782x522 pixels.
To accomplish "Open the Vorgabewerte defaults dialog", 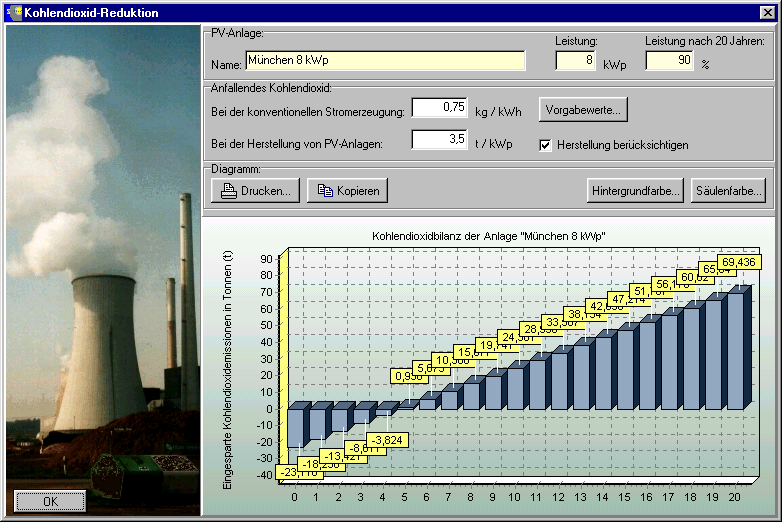I will pyautogui.click(x=583, y=108).
